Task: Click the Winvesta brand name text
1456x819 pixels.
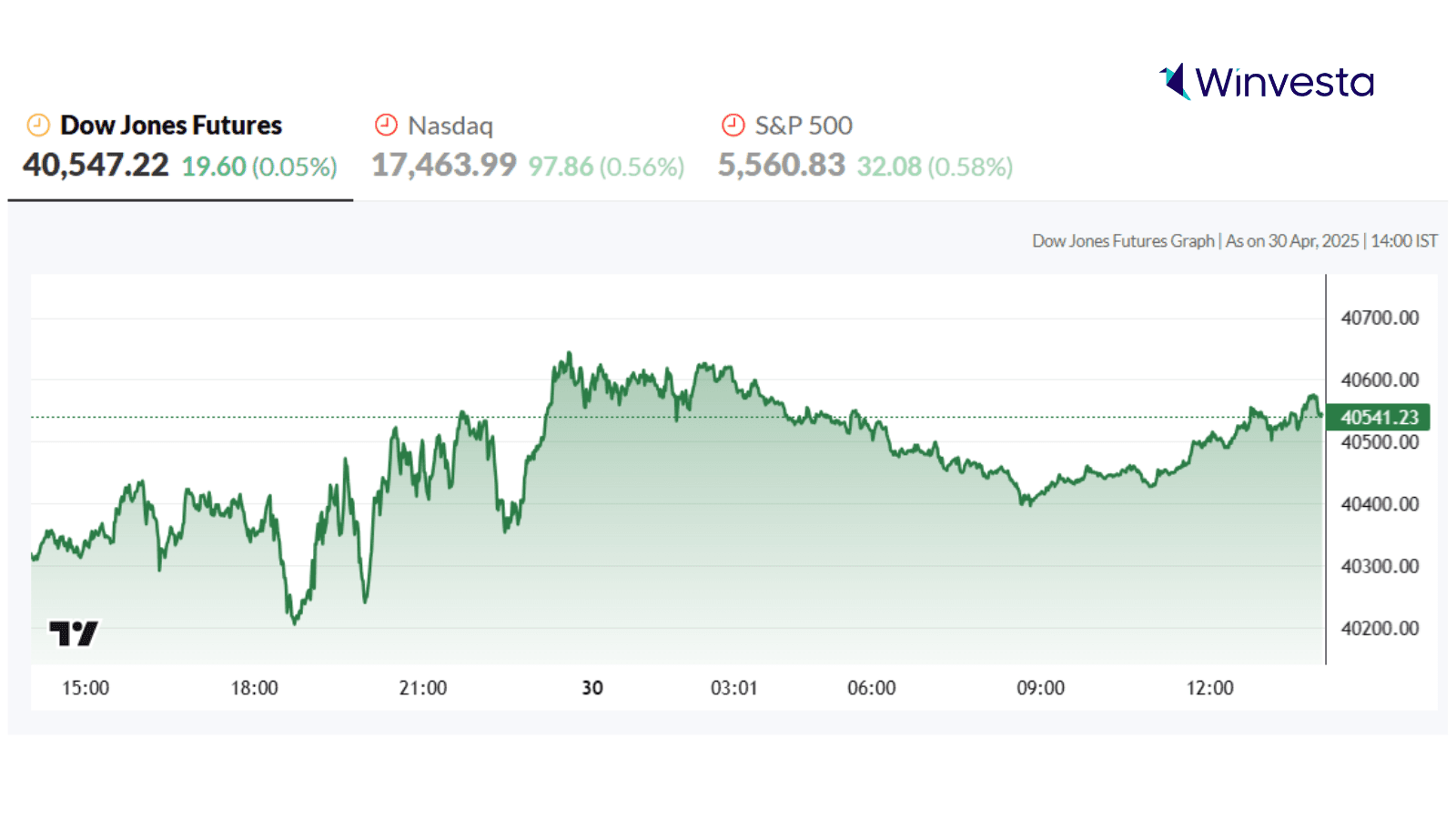Action: pos(1284,83)
